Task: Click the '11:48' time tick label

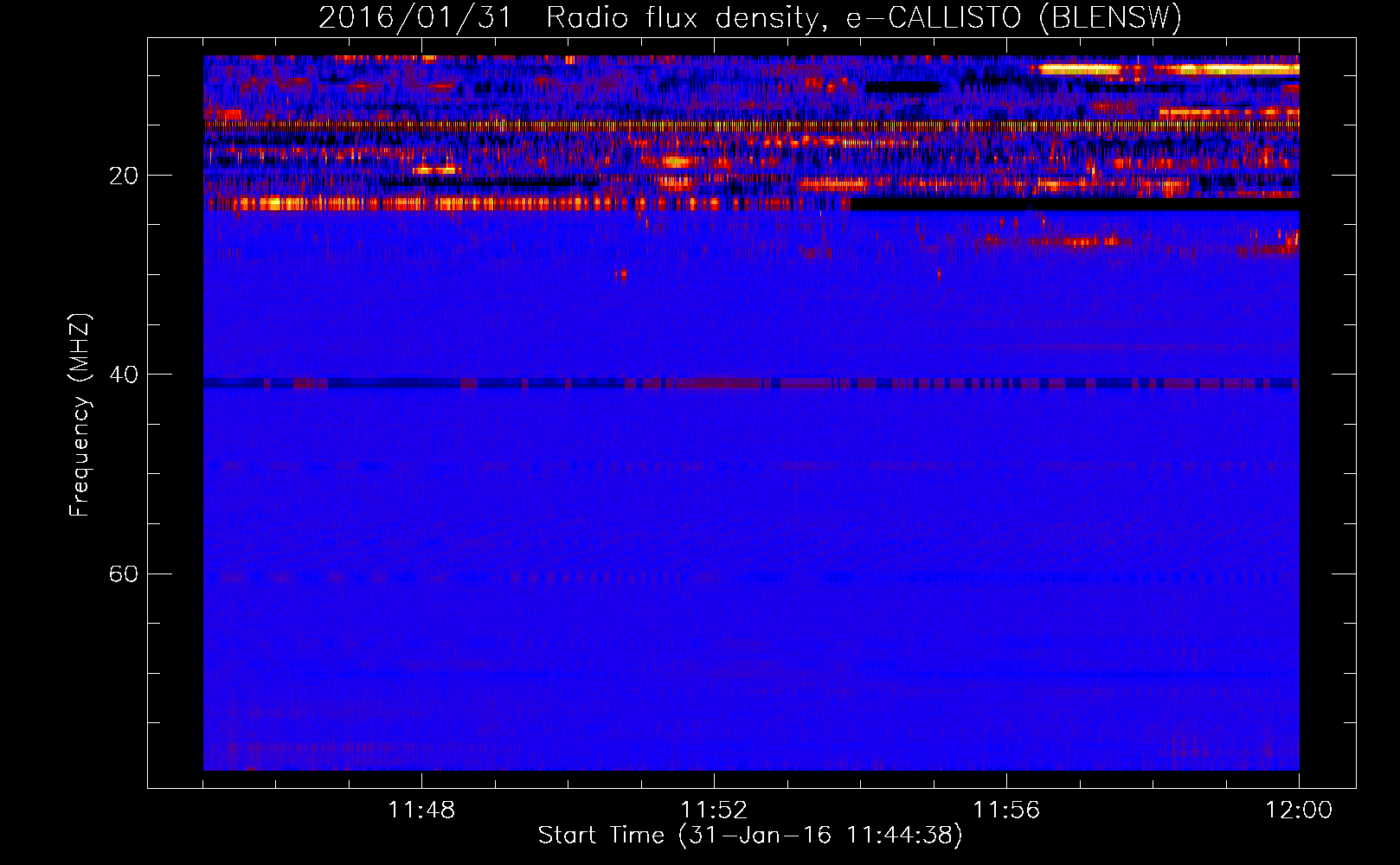Action: point(421,811)
